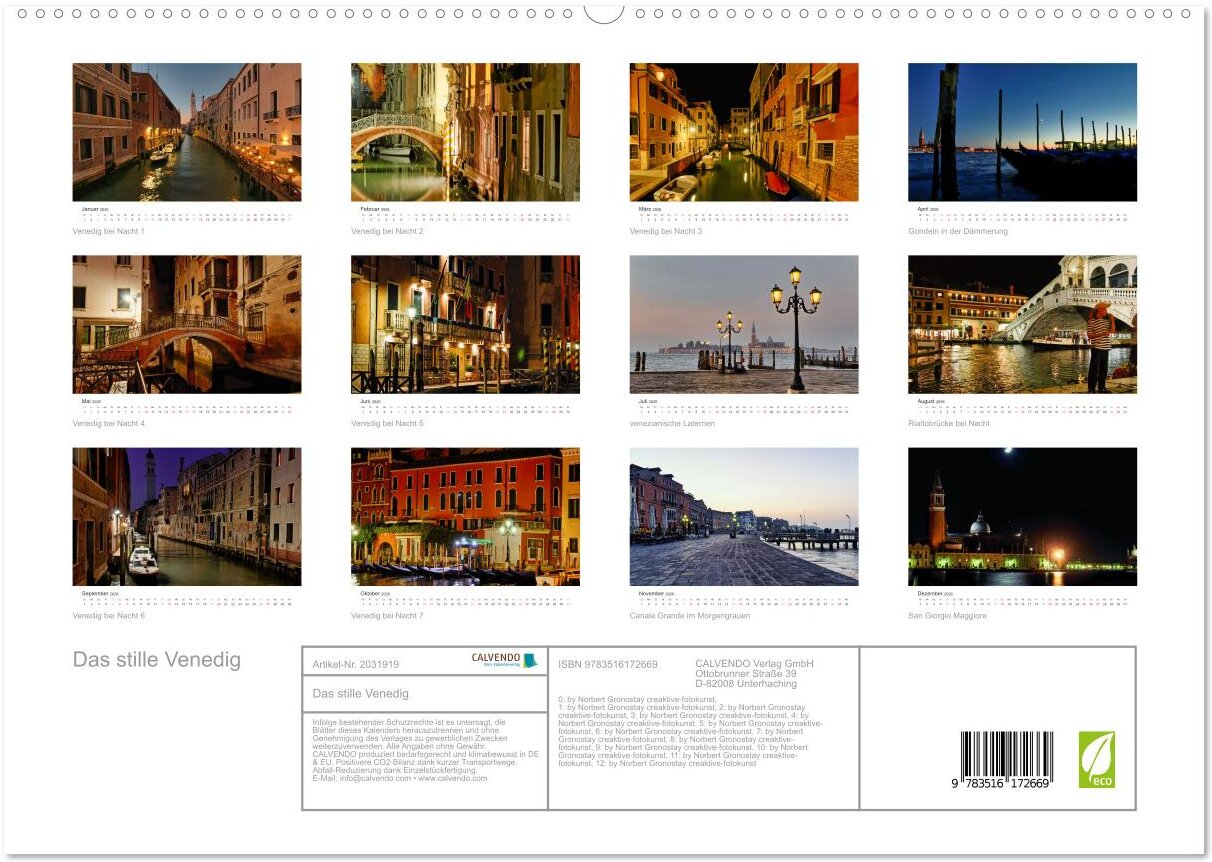The image size is (1212, 862).
Task: Click the green eco leaf icon
Action: [x=1096, y=759]
